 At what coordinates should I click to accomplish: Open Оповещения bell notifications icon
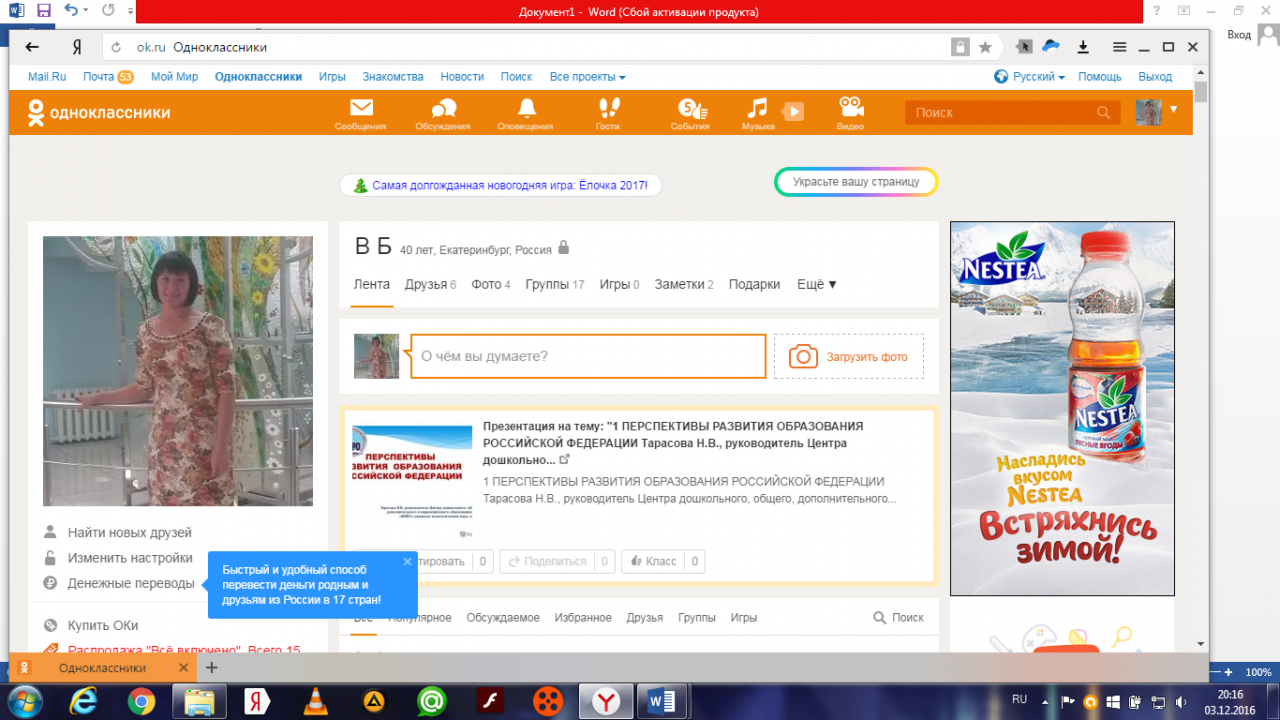[526, 108]
